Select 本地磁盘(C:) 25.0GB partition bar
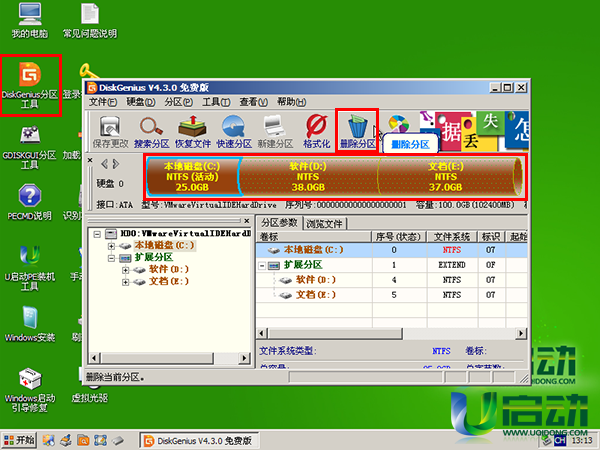The image size is (600, 450). pyautogui.click(x=192, y=177)
